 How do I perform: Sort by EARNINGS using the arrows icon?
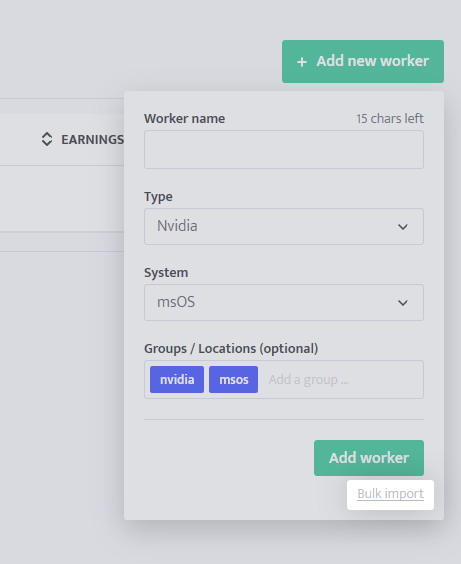(47, 139)
